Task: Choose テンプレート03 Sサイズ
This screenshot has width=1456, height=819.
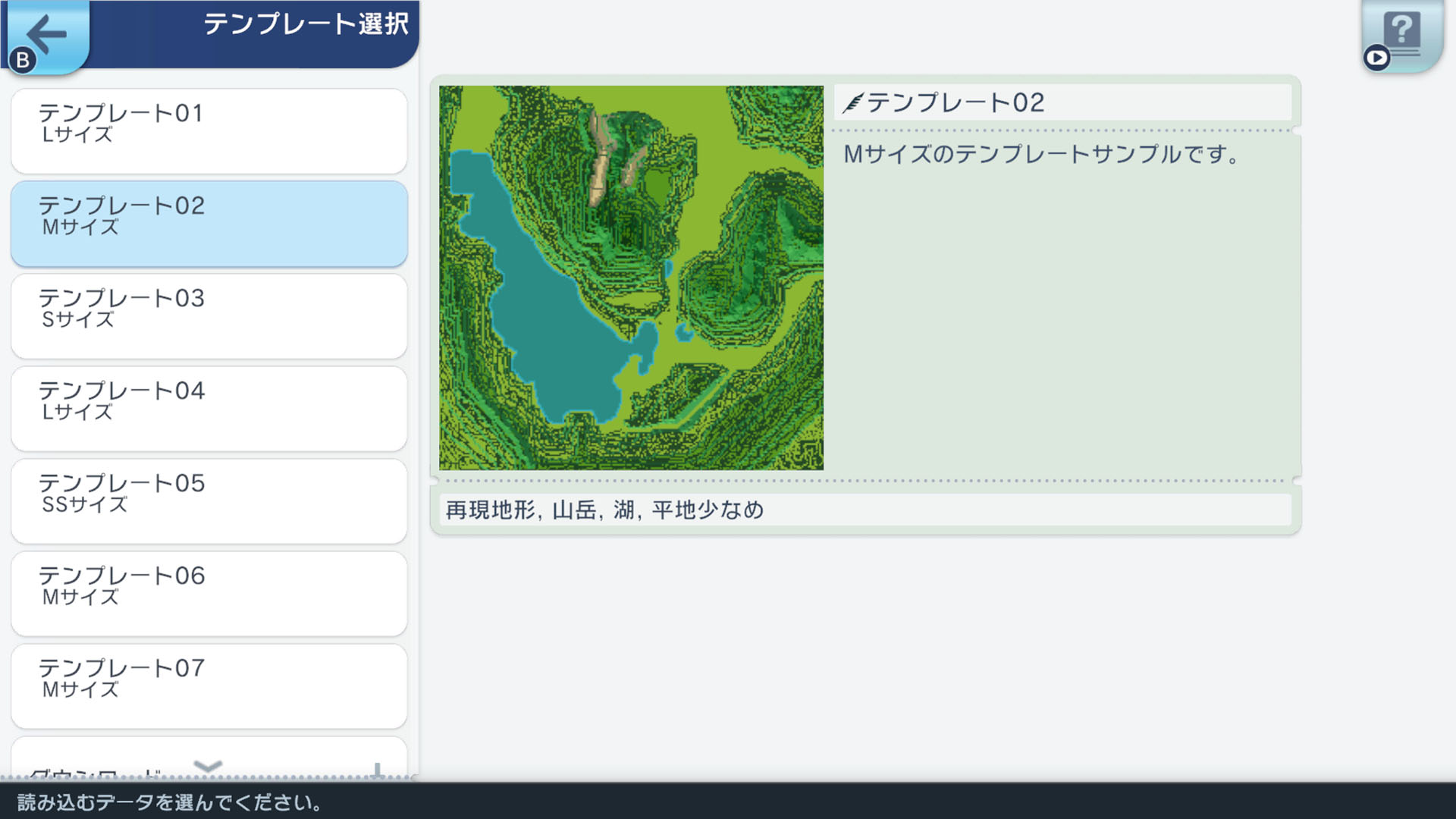Action: pos(209,315)
